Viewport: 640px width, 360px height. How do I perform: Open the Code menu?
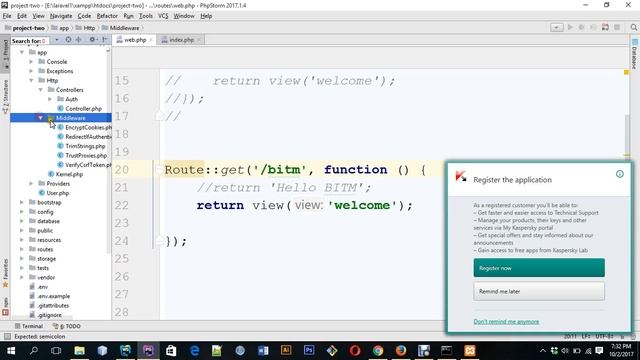pos(84,16)
